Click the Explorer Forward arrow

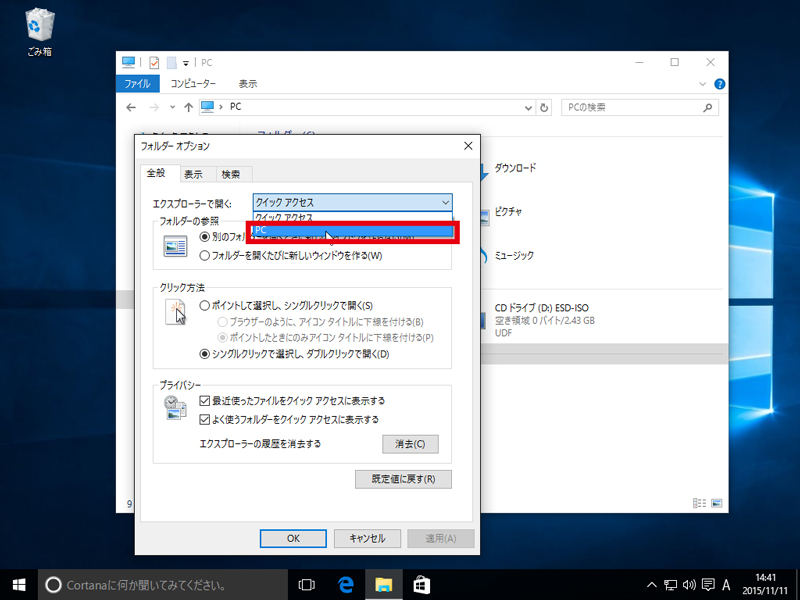click(154, 107)
